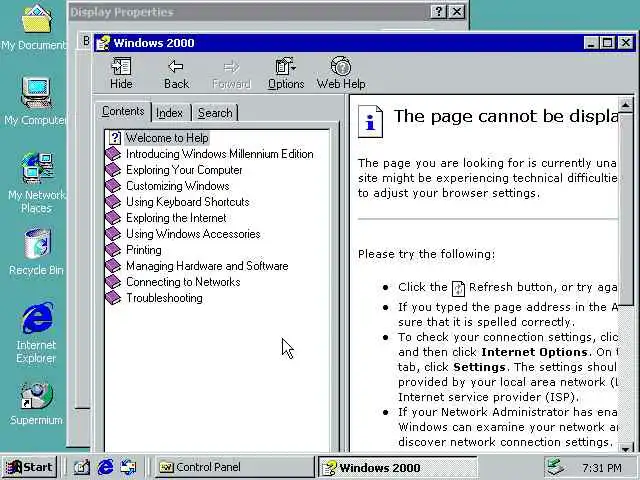Open the Start menu

(x=30, y=467)
